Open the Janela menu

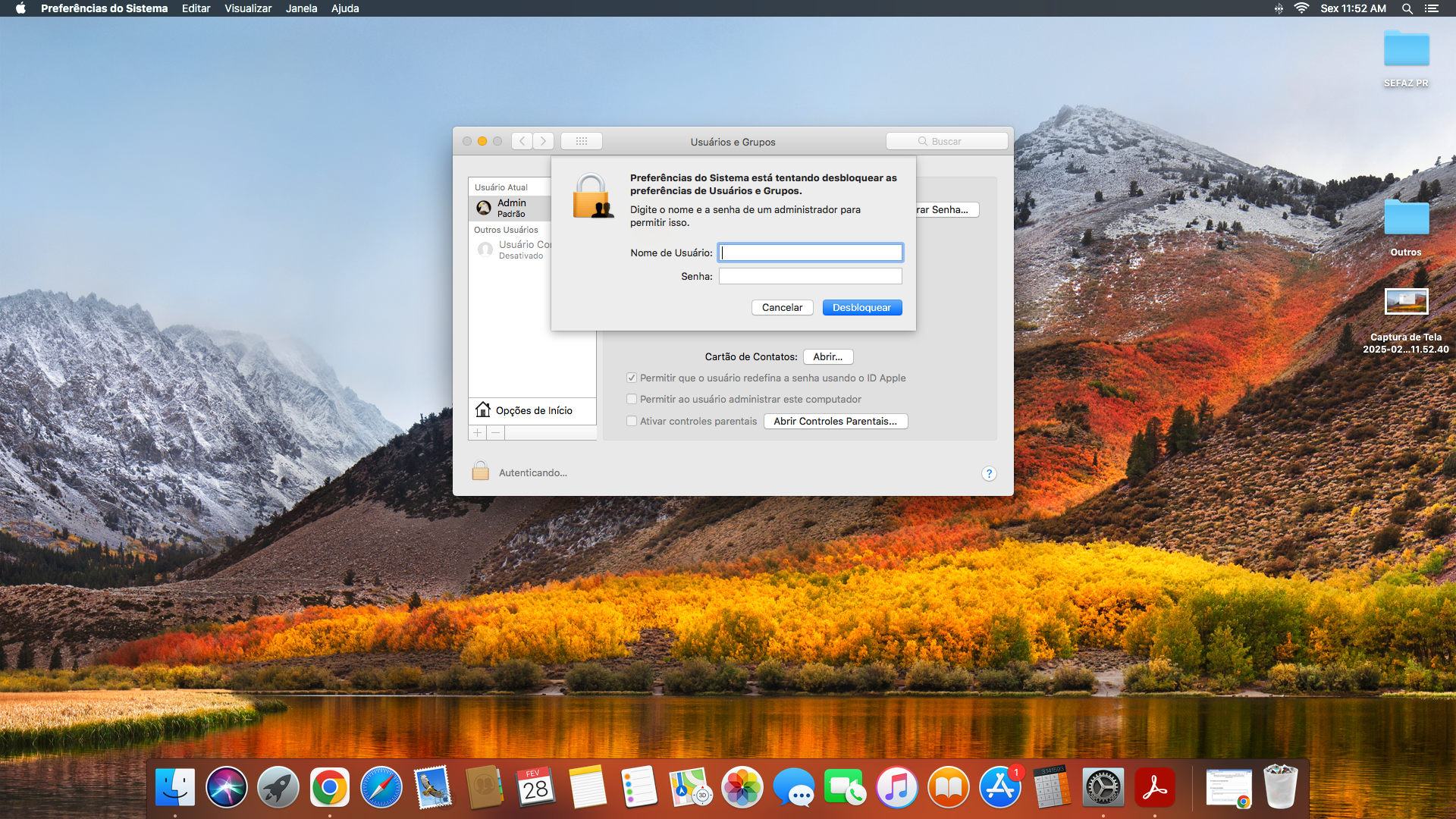click(301, 8)
